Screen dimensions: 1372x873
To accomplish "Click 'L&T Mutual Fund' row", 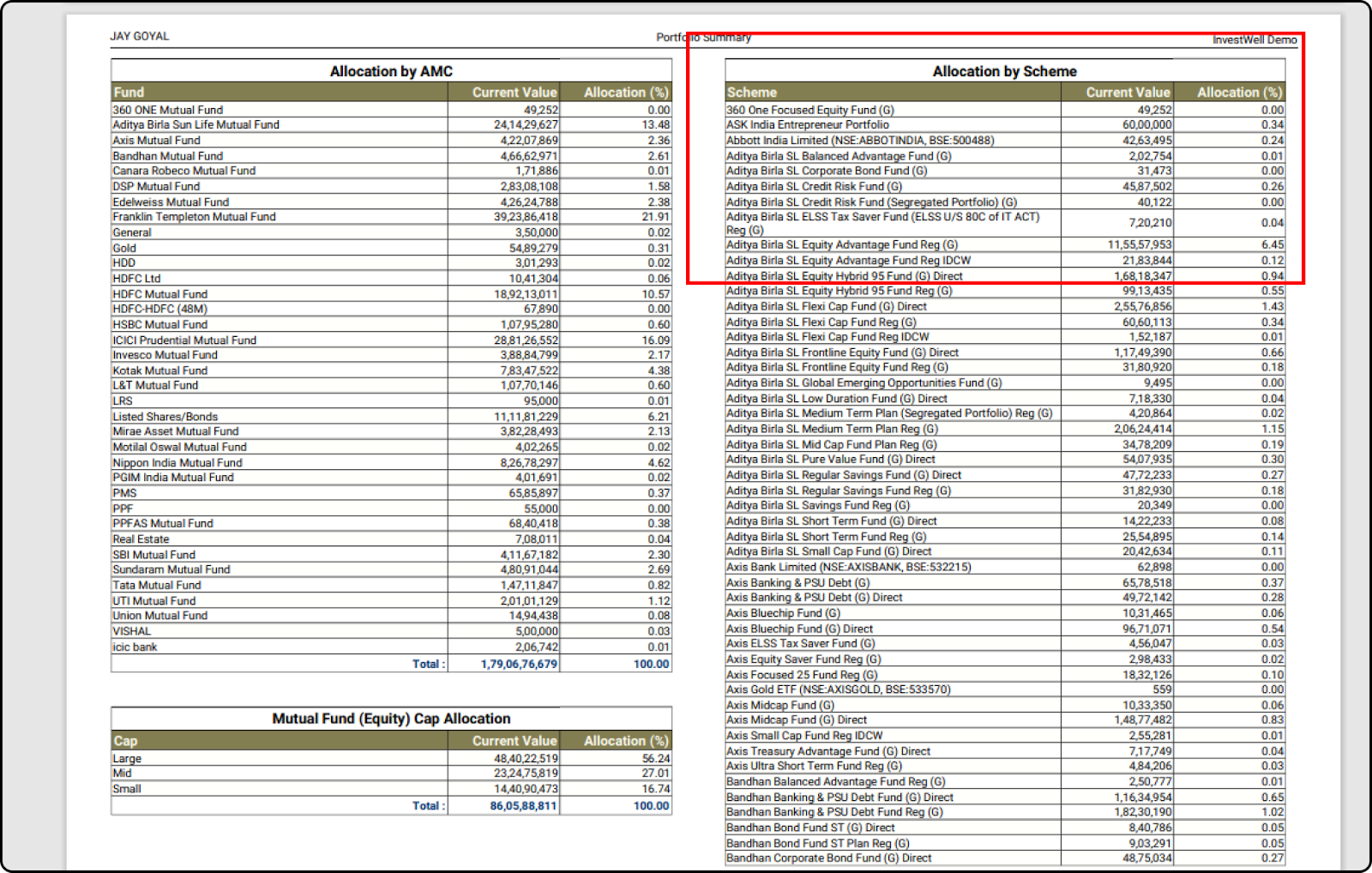I will [x=391, y=385].
